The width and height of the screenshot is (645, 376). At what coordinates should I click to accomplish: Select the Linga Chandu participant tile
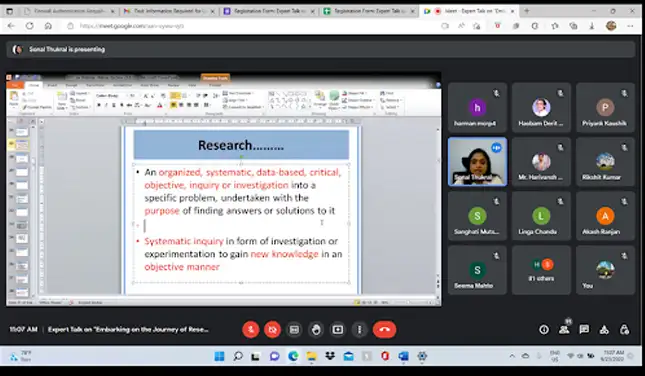click(x=541, y=216)
